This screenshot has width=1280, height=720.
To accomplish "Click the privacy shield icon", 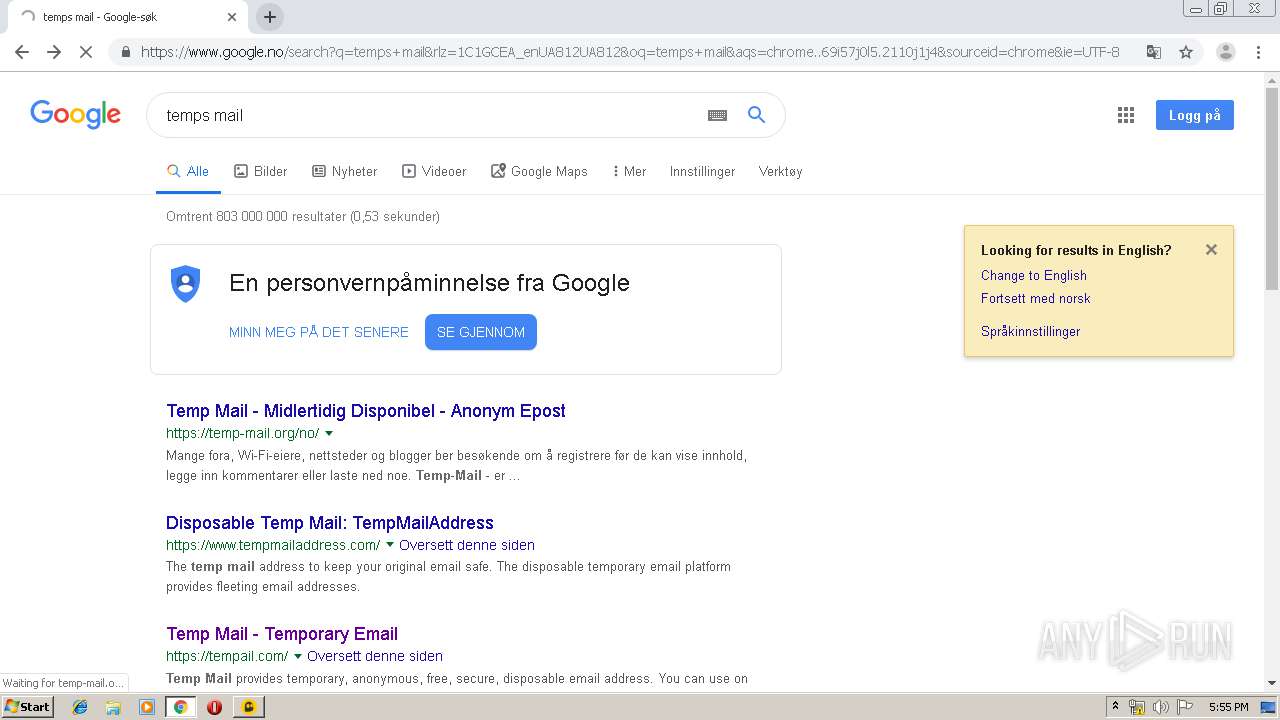I will 185,283.
